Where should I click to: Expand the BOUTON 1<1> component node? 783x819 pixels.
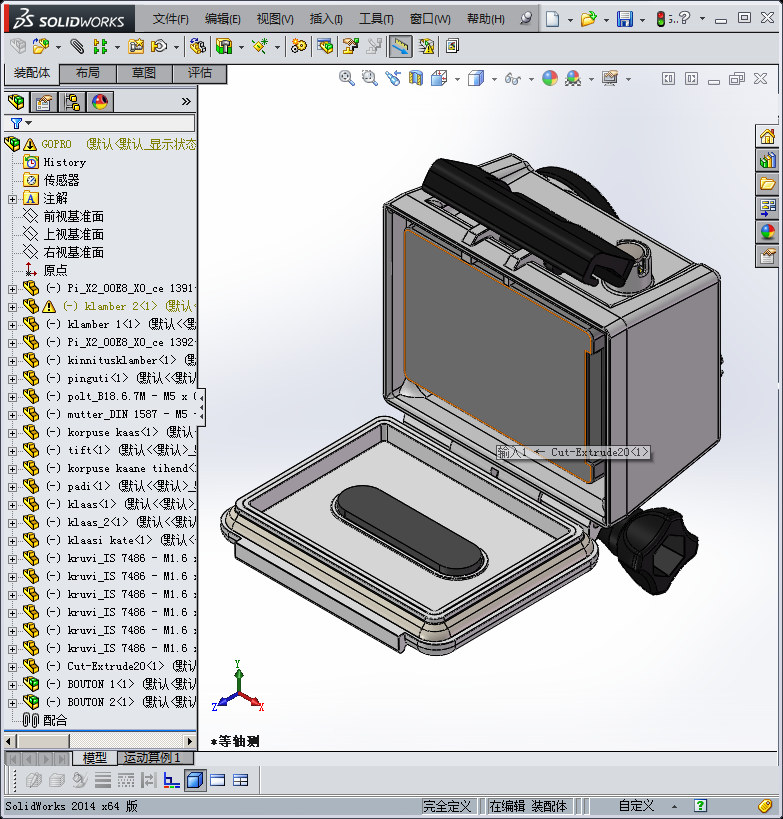pyautogui.click(x=12, y=685)
